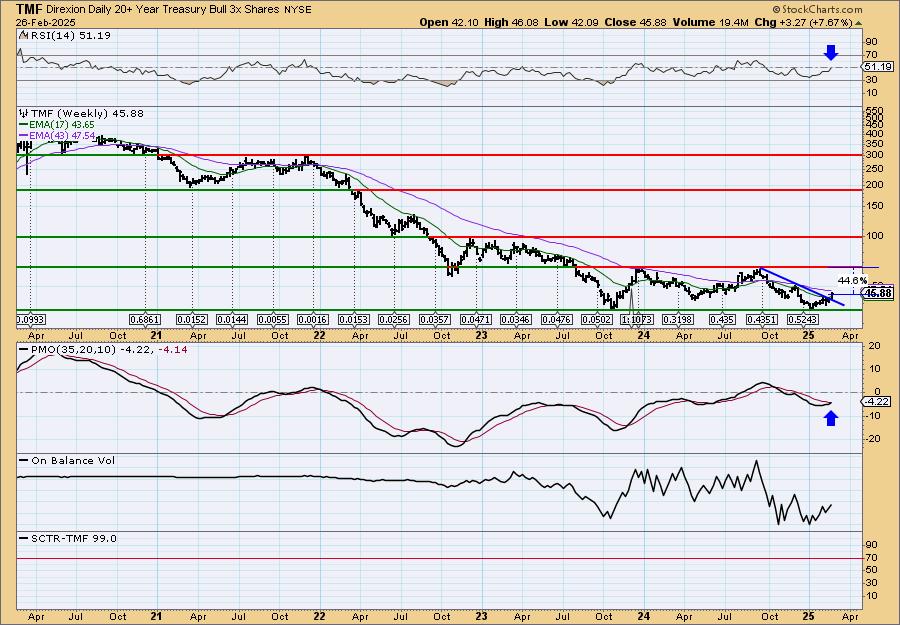Click the 0.0152 distribution box
The height and width of the screenshot is (625, 900).
[192, 319]
